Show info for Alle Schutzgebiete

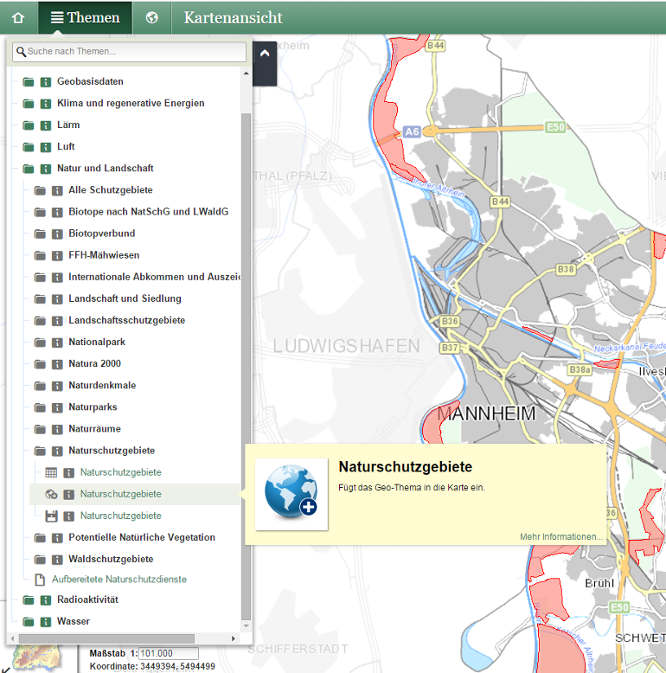click(57, 190)
